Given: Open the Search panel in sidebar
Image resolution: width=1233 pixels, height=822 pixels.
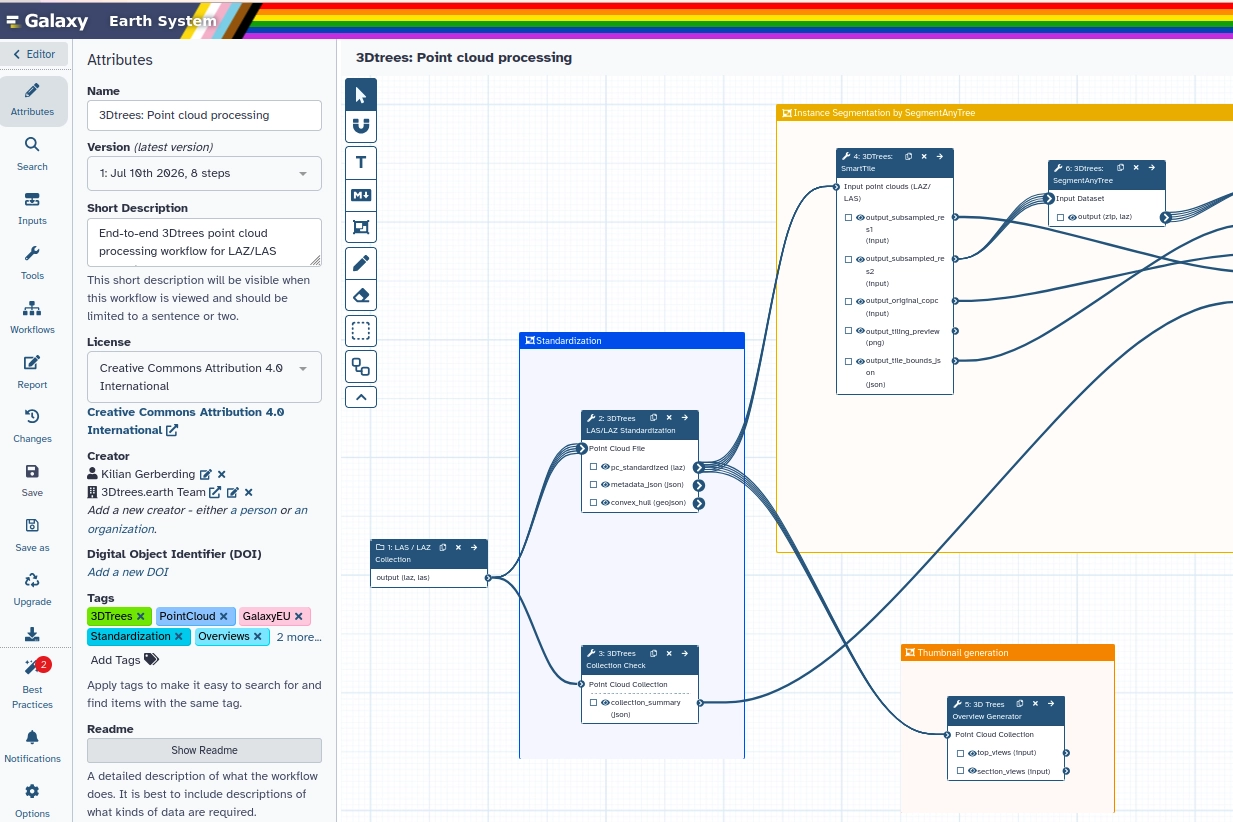Looking at the screenshot, I should [32, 153].
